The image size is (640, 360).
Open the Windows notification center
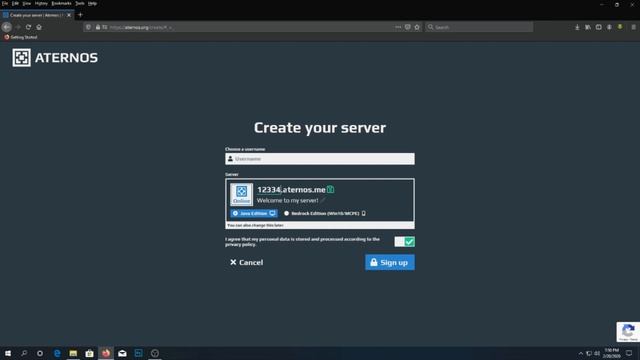[629, 353]
